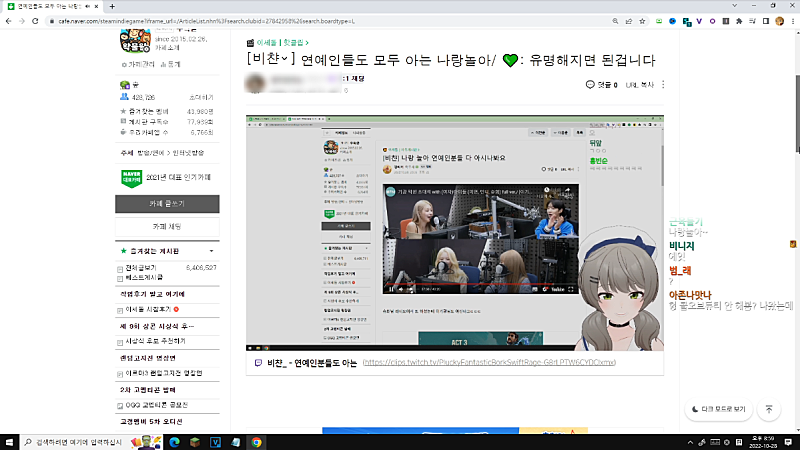This screenshot has height=450, width=800.
Task: Reload the page with the refresh icon
Action: point(35,21)
